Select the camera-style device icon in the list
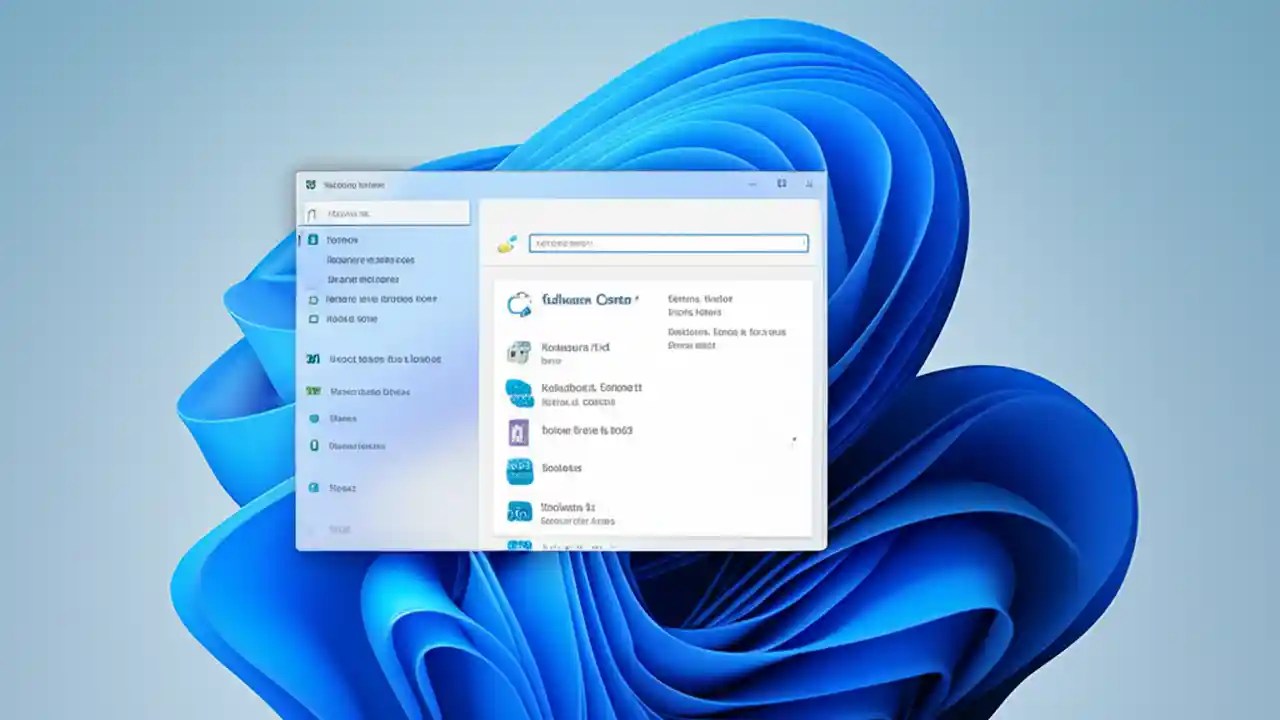This screenshot has height=720, width=1280. coord(519,353)
